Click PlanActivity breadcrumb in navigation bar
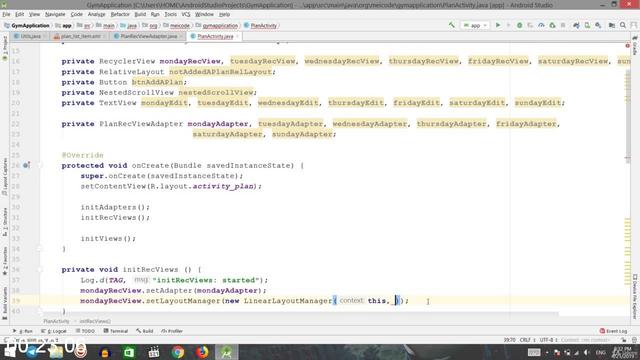 [260, 25]
